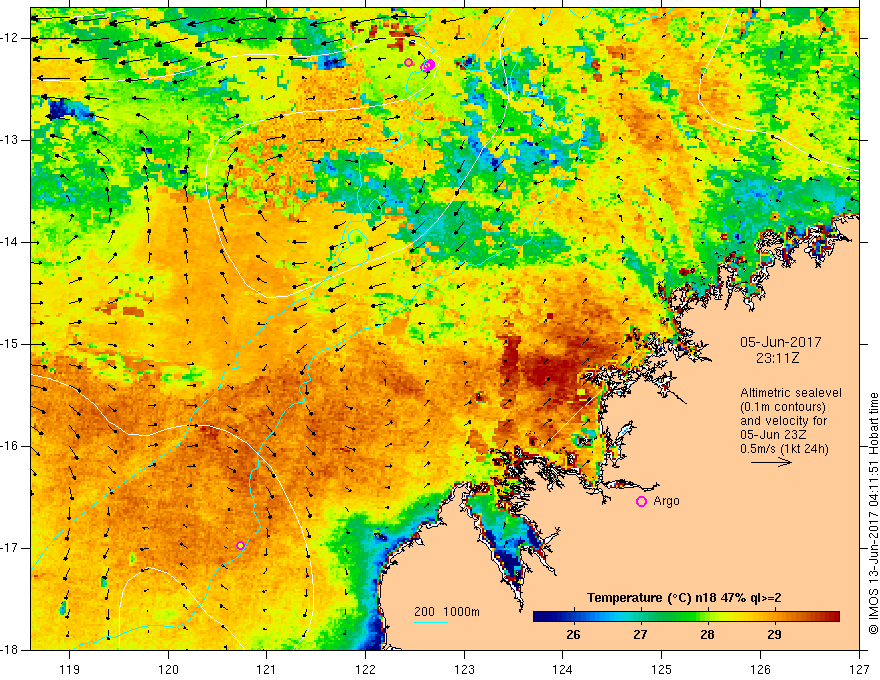Click the '-14' latitude axis label

tap(11, 242)
